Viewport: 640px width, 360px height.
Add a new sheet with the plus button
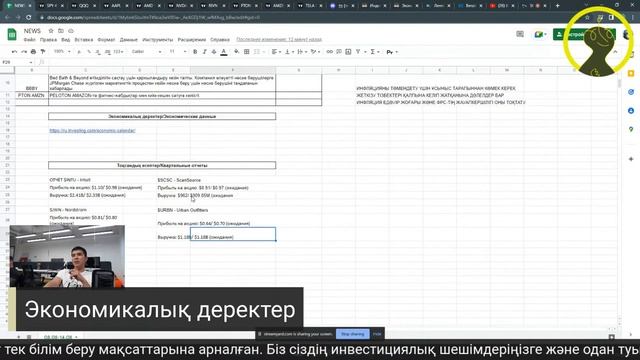(18, 337)
